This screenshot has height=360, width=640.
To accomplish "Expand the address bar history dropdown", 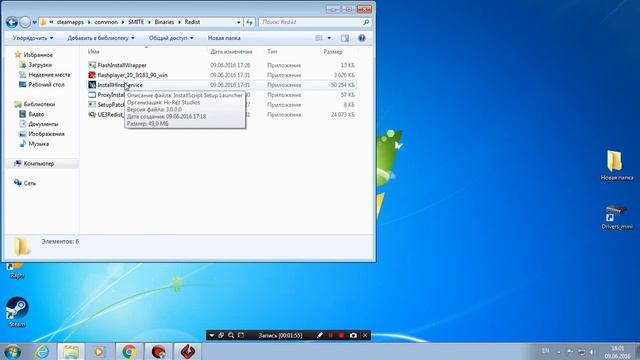I will [239, 22].
